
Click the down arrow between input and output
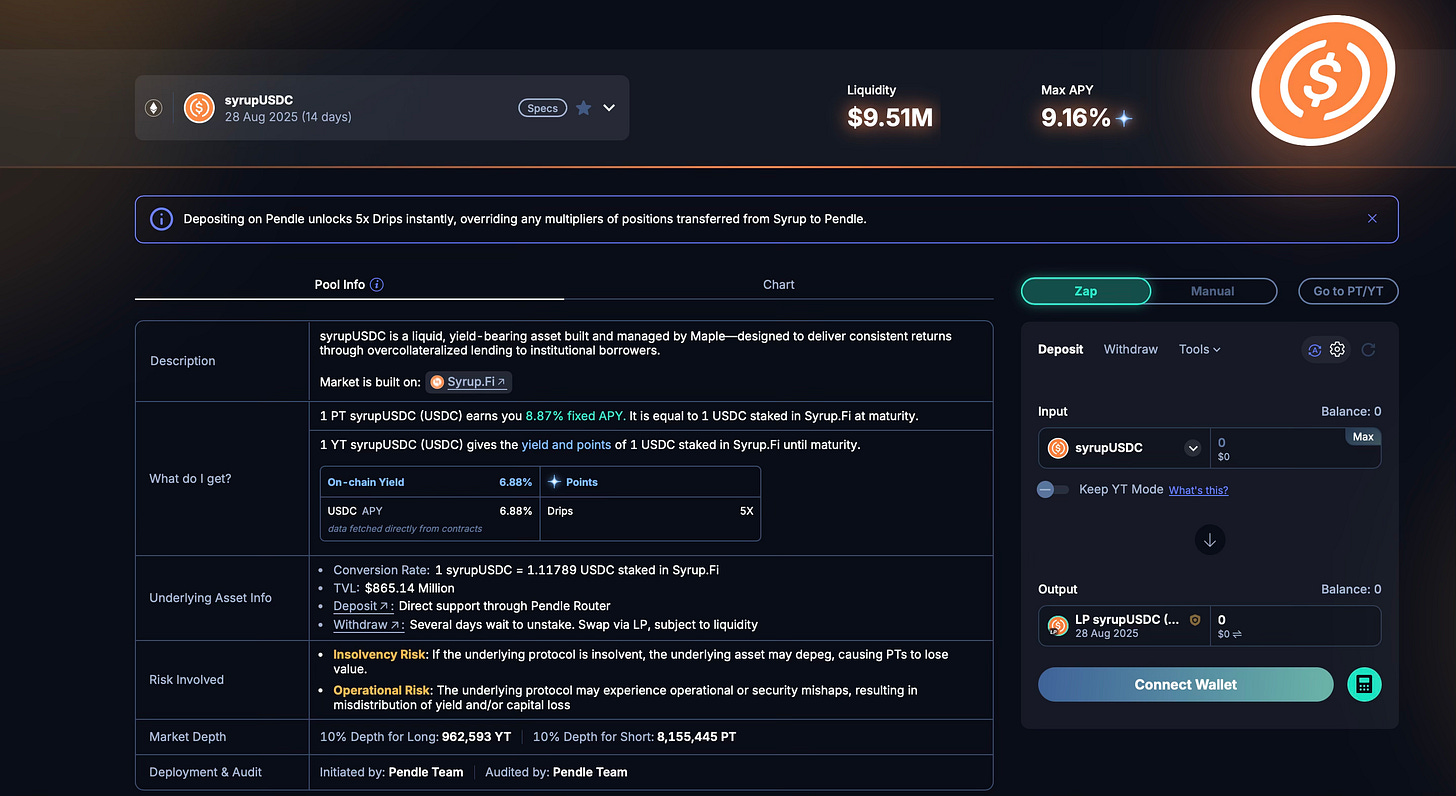[x=1210, y=540]
